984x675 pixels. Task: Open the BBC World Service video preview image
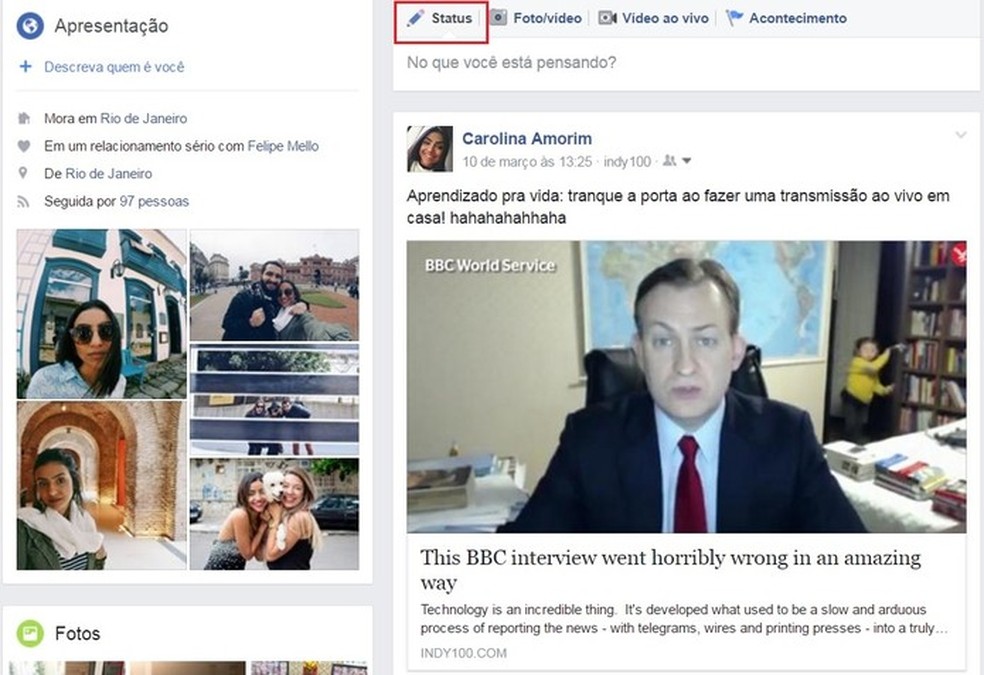point(687,387)
